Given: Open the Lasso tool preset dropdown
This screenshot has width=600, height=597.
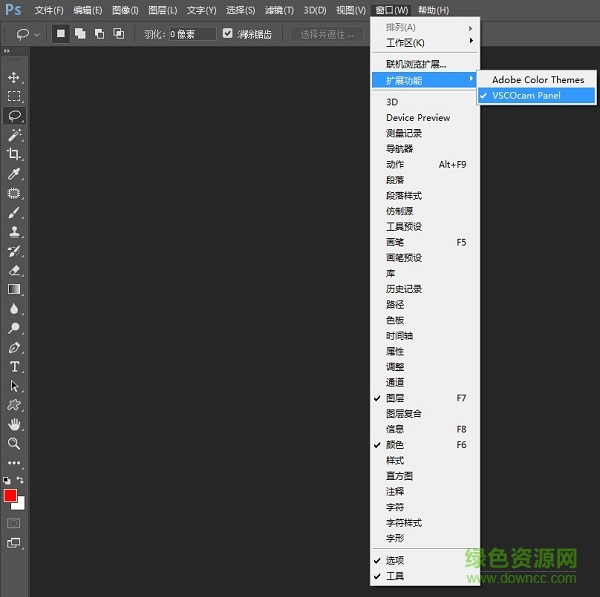Looking at the screenshot, I should (x=27, y=33).
